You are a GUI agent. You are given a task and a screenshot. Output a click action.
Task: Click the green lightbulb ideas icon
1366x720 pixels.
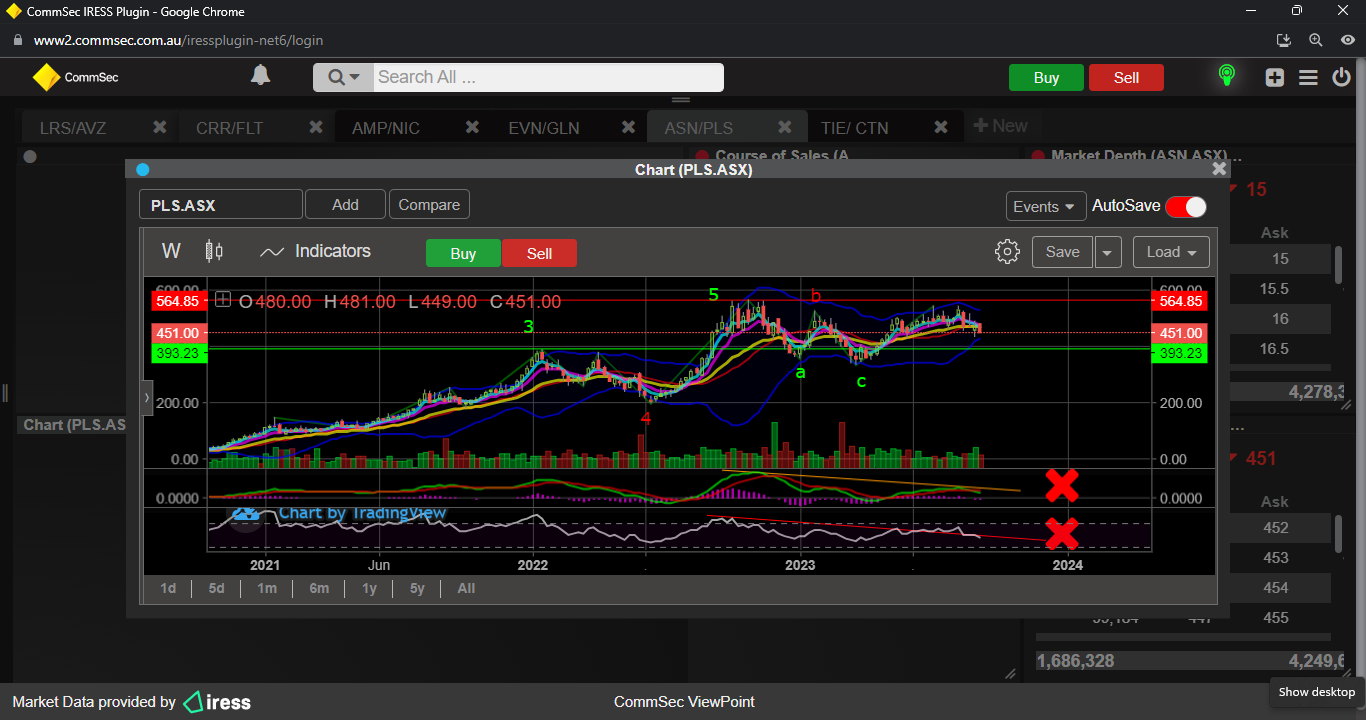[1226, 77]
